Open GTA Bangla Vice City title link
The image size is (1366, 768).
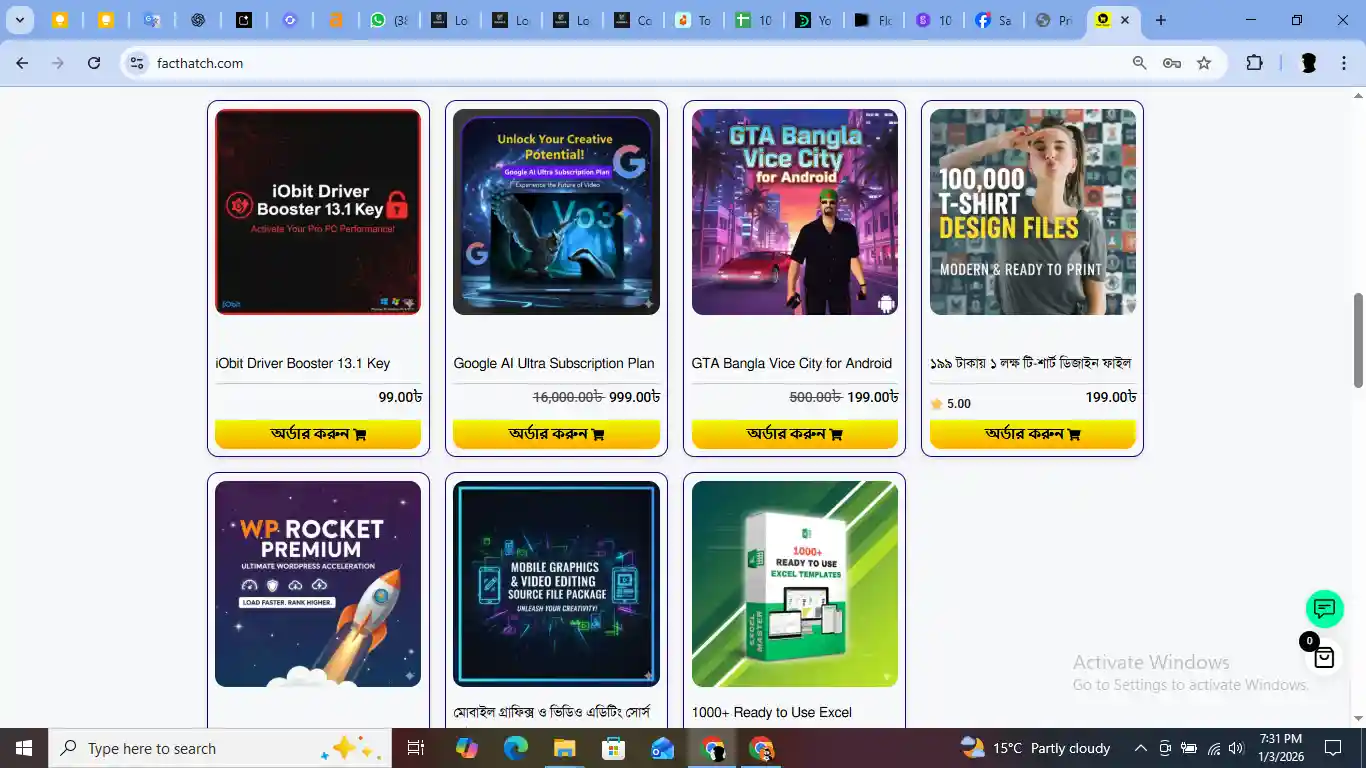pyautogui.click(x=792, y=363)
